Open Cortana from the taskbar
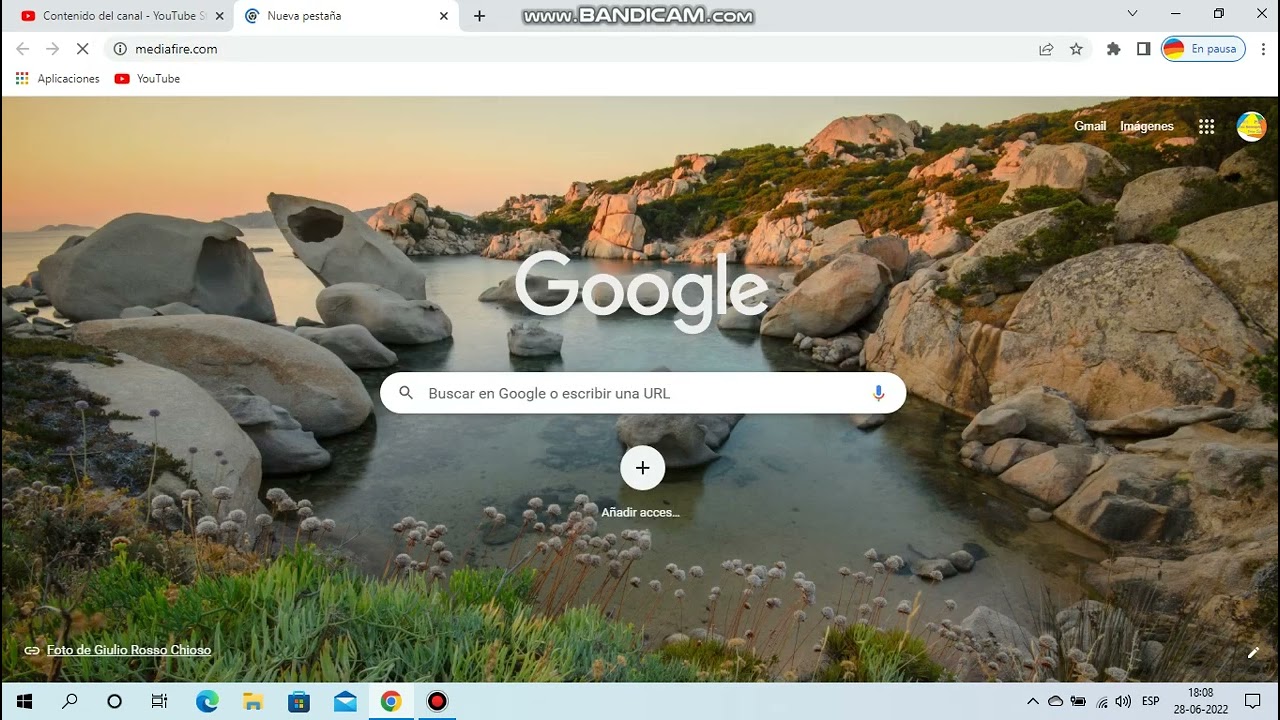Image resolution: width=1280 pixels, height=720 pixels. [x=114, y=701]
